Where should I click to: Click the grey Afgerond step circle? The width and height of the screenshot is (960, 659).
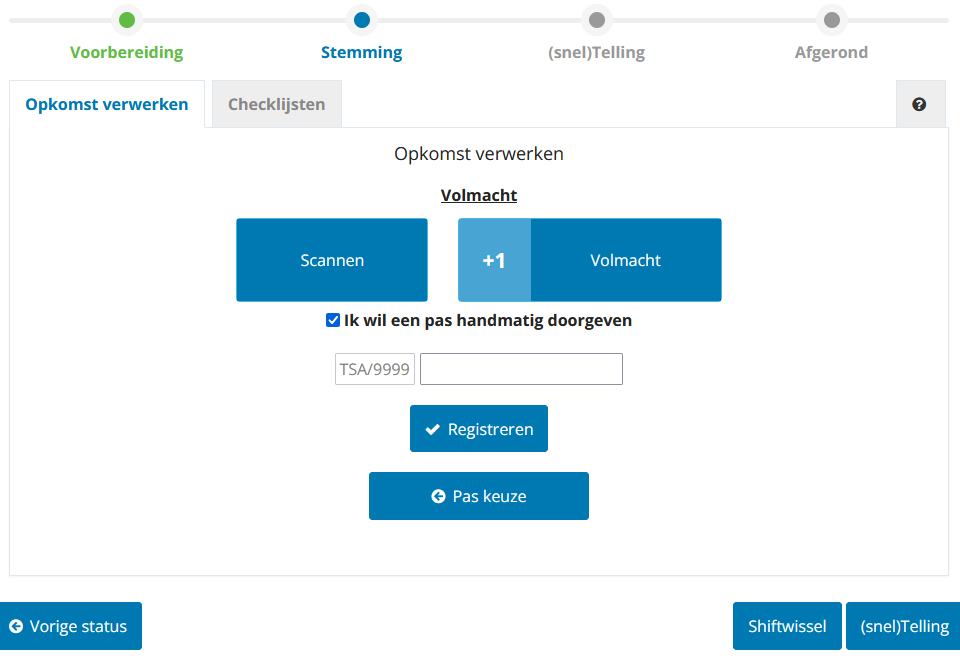coord(831,20)
